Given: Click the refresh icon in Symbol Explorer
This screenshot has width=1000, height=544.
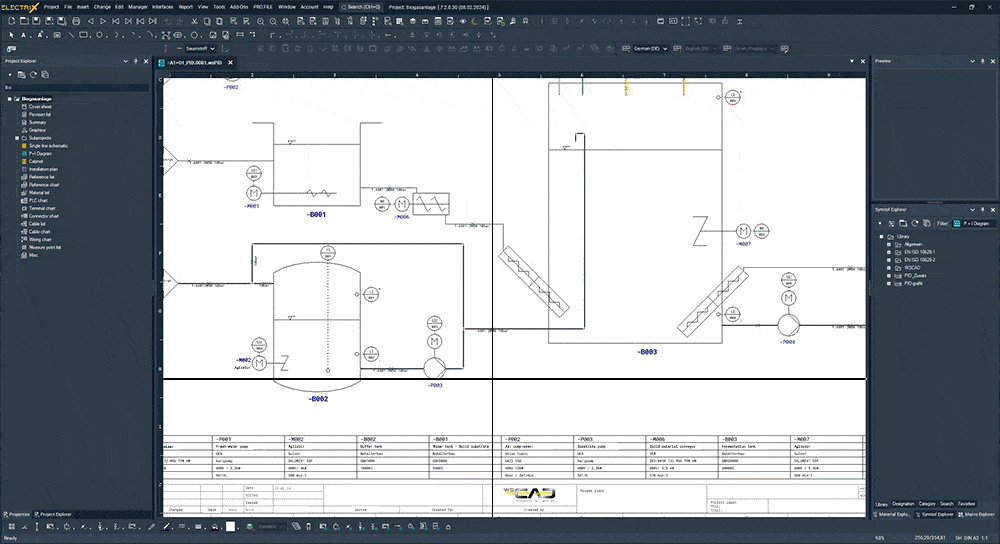Looking at the screenshot, I should tap(915, 223).
